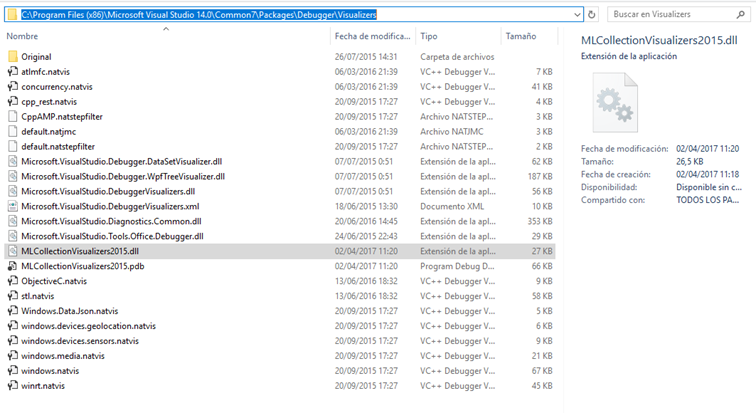Select Microsoft.VisualStudio.Diagnostics.Common.dll
756x413 pixels.
click(x=111, y=221)
